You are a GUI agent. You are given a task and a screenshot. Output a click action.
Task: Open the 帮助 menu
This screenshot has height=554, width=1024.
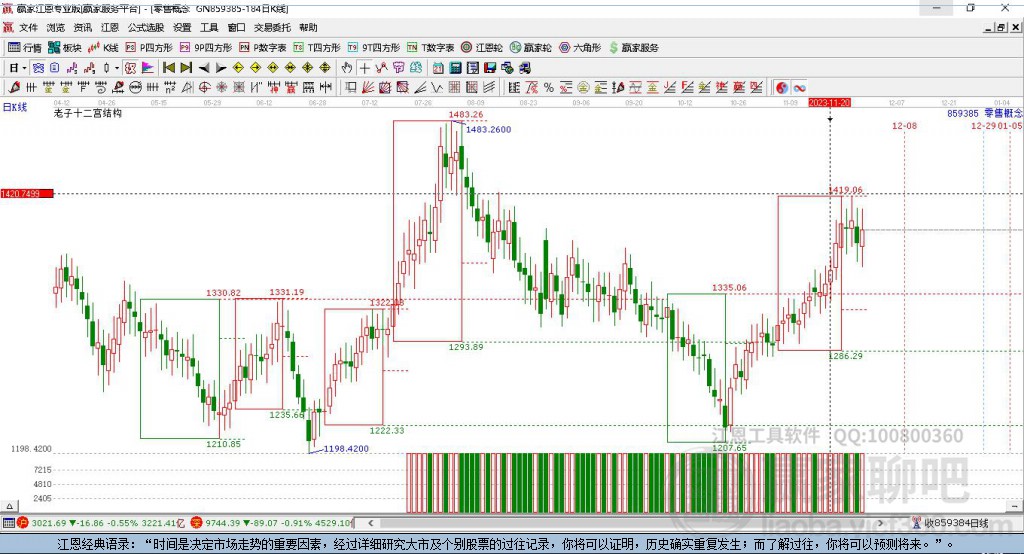click(x=308, y=27)
